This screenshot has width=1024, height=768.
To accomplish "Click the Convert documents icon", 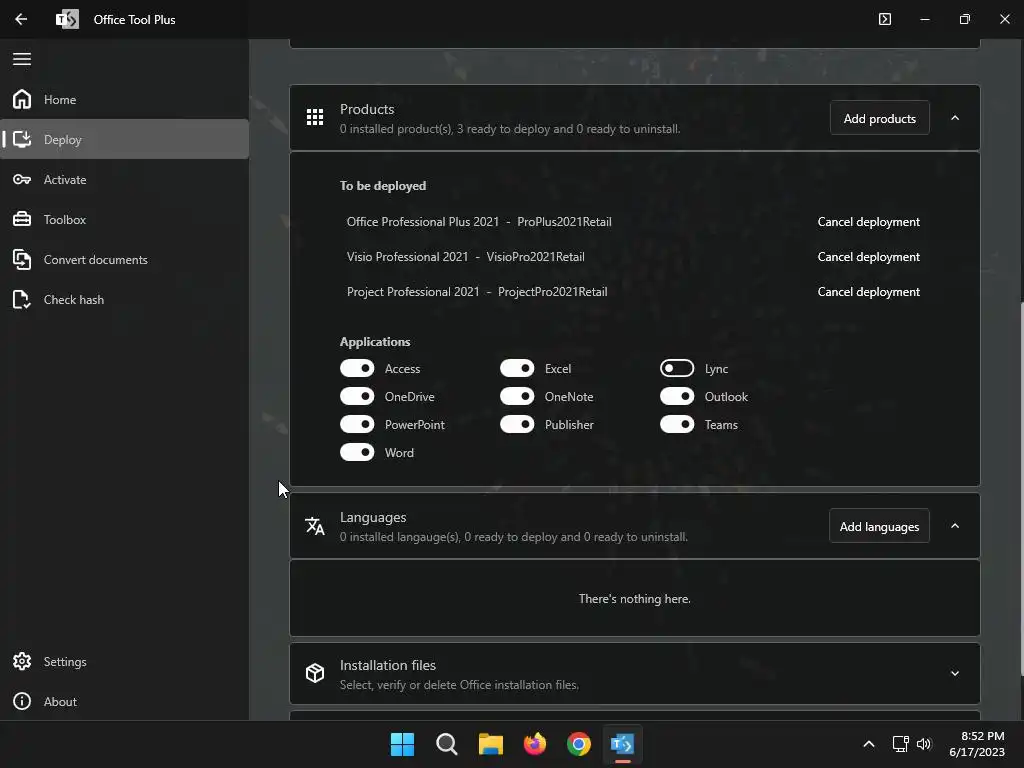I will [x=22, y=259].
